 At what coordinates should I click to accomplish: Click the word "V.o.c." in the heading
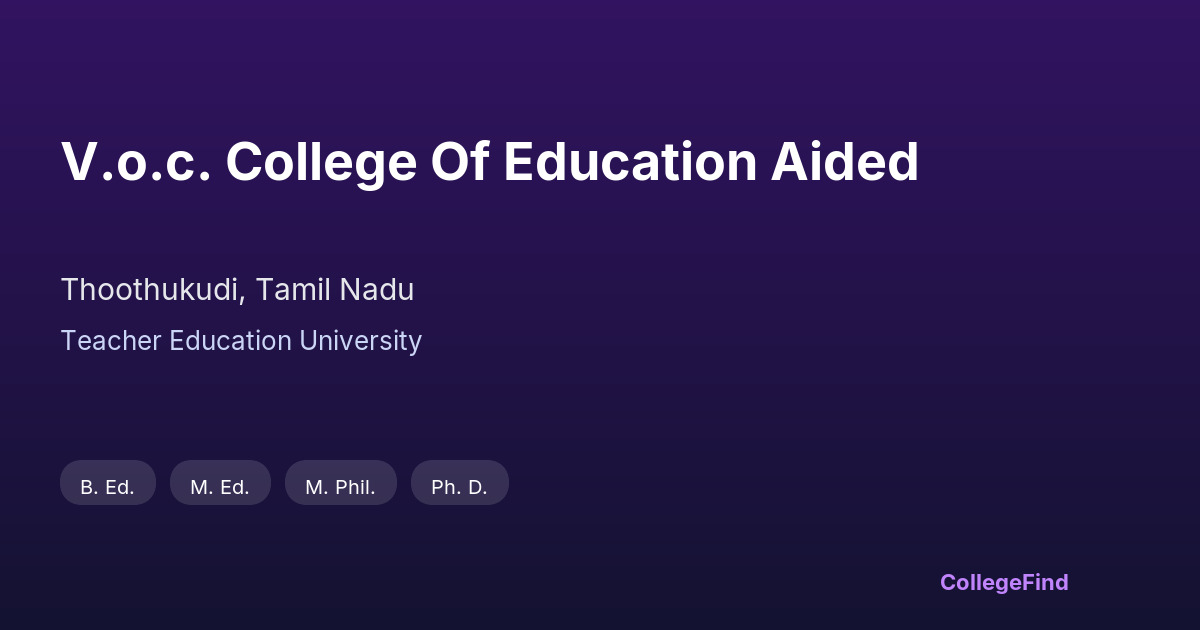[x=135, y=162]
